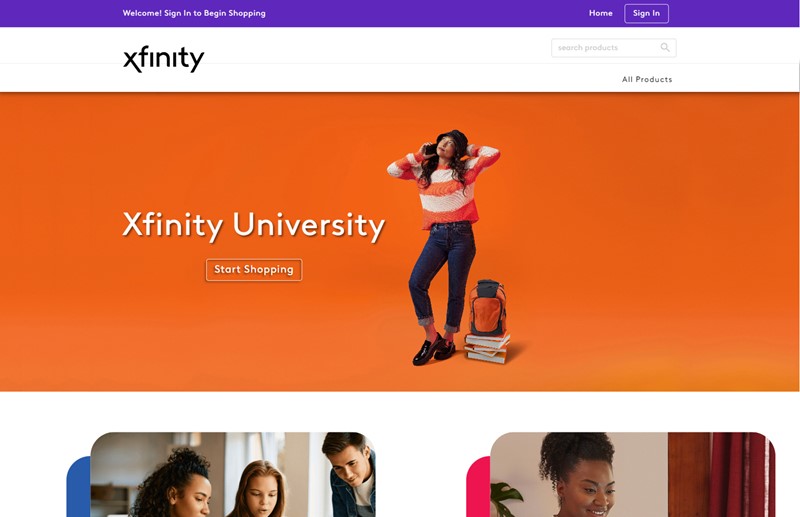Screen dimensions: 800x517
Task: Open the All Products menu
Action: 647,79
